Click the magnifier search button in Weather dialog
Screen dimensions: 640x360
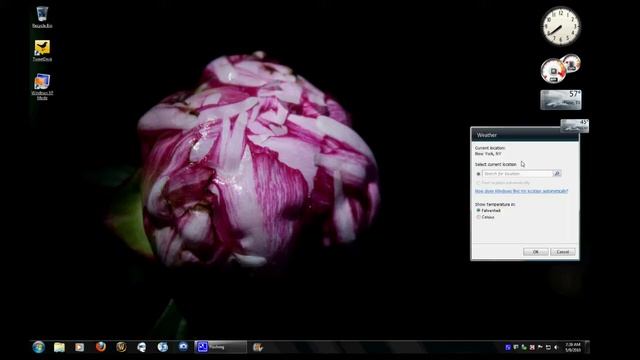pos(557,174)
